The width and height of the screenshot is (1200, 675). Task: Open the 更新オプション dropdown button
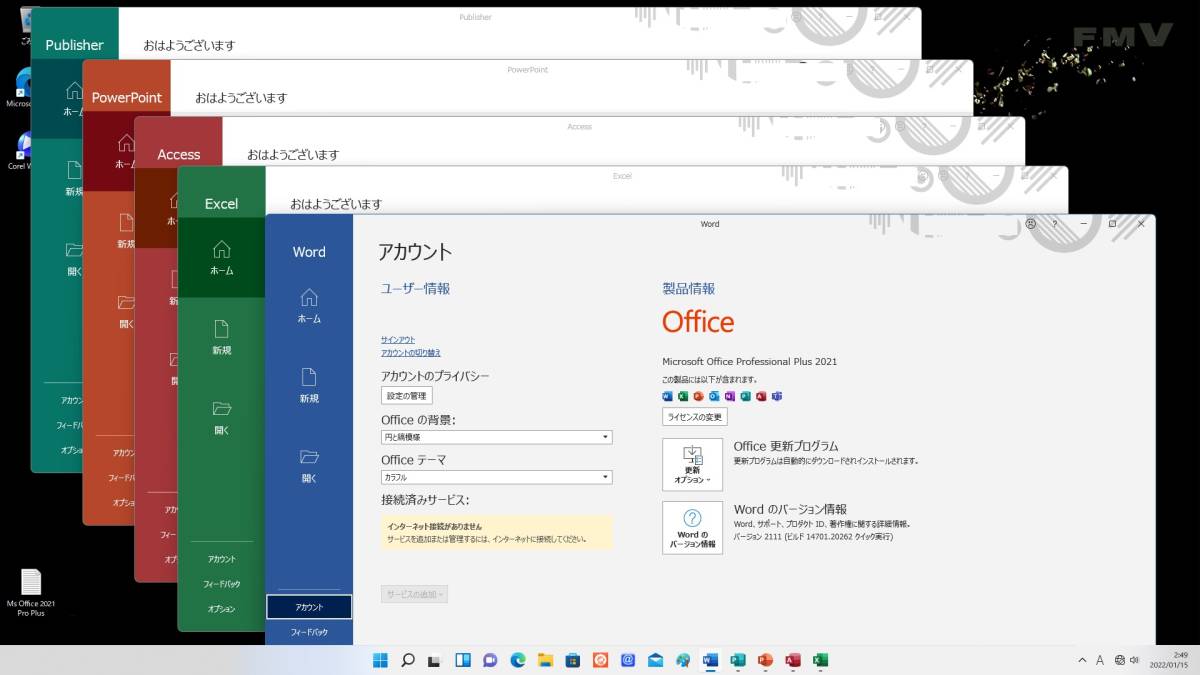pyautogui.click(x=692, y=464)
